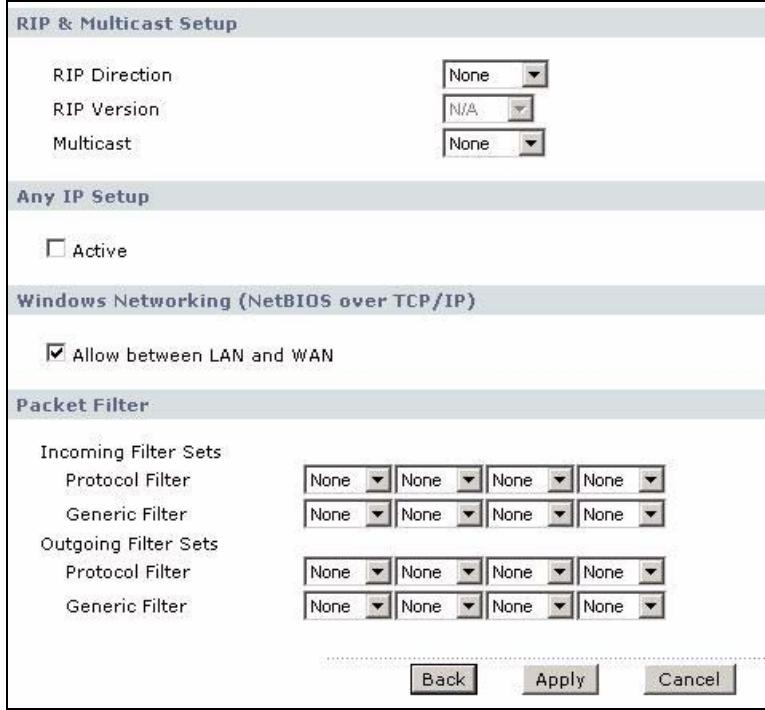
Task: Click the Packet Filter section heading
Action: (x=82, y=405)
